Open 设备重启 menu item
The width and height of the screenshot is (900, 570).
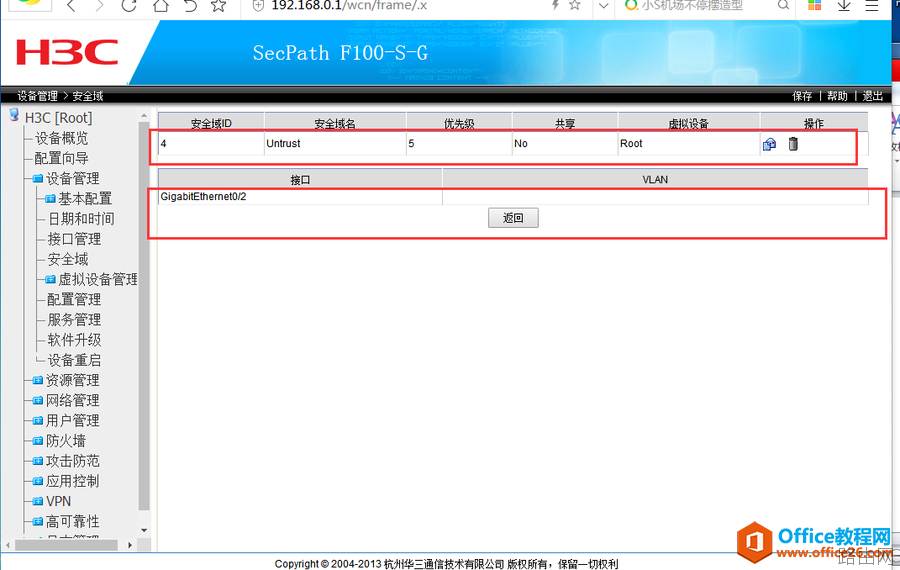point(74,360)
